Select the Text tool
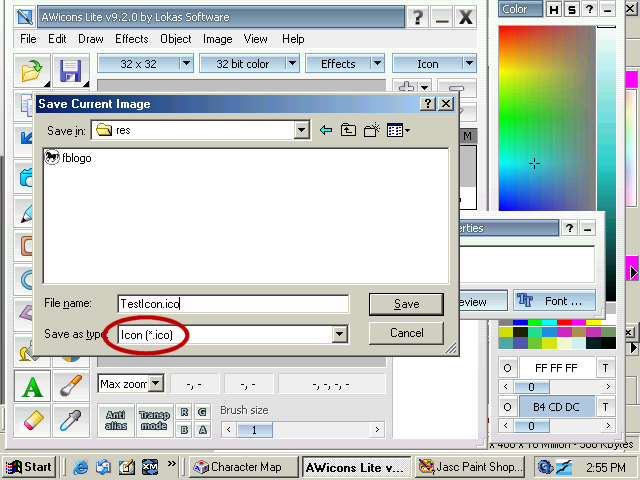Viewport: 640px width, 480px height. (x=32, y=387)
